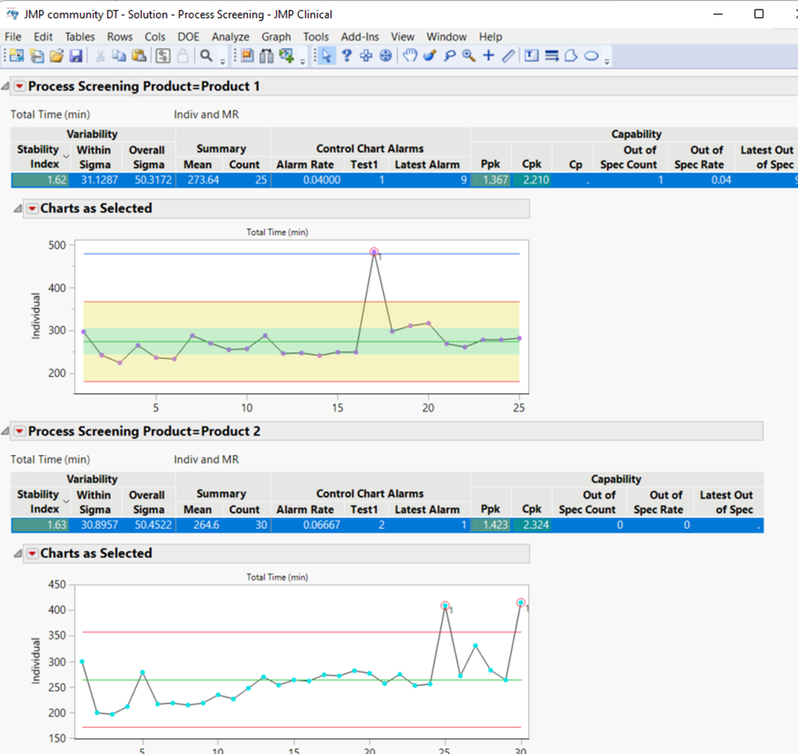Open the Open File folder icon

pyautogui.click(x=56, y=56)
